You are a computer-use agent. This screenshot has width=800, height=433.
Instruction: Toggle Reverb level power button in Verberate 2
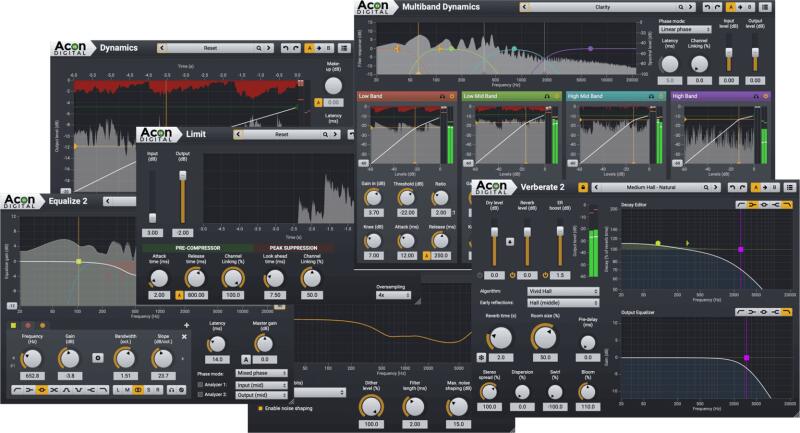[x=513, y=275]
